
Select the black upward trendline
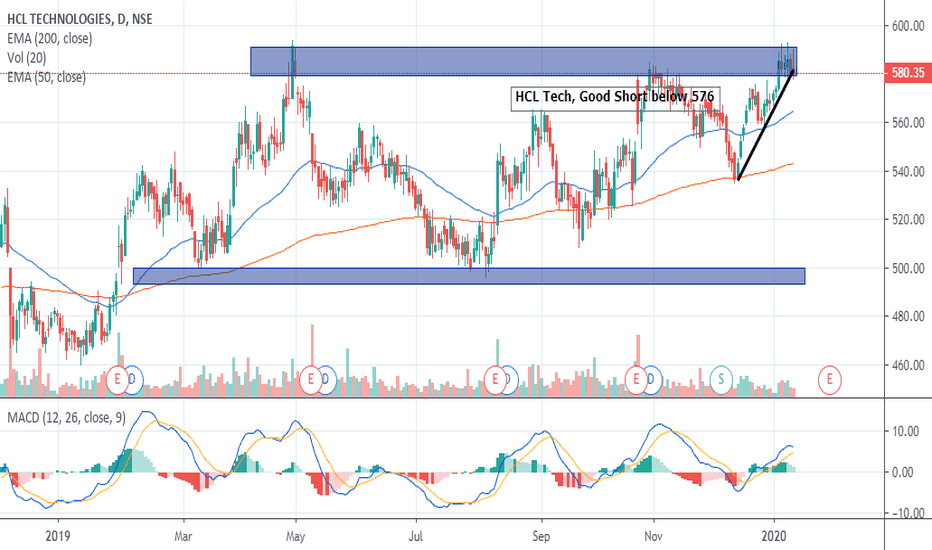pyautogui.click(x=765, y=125)
